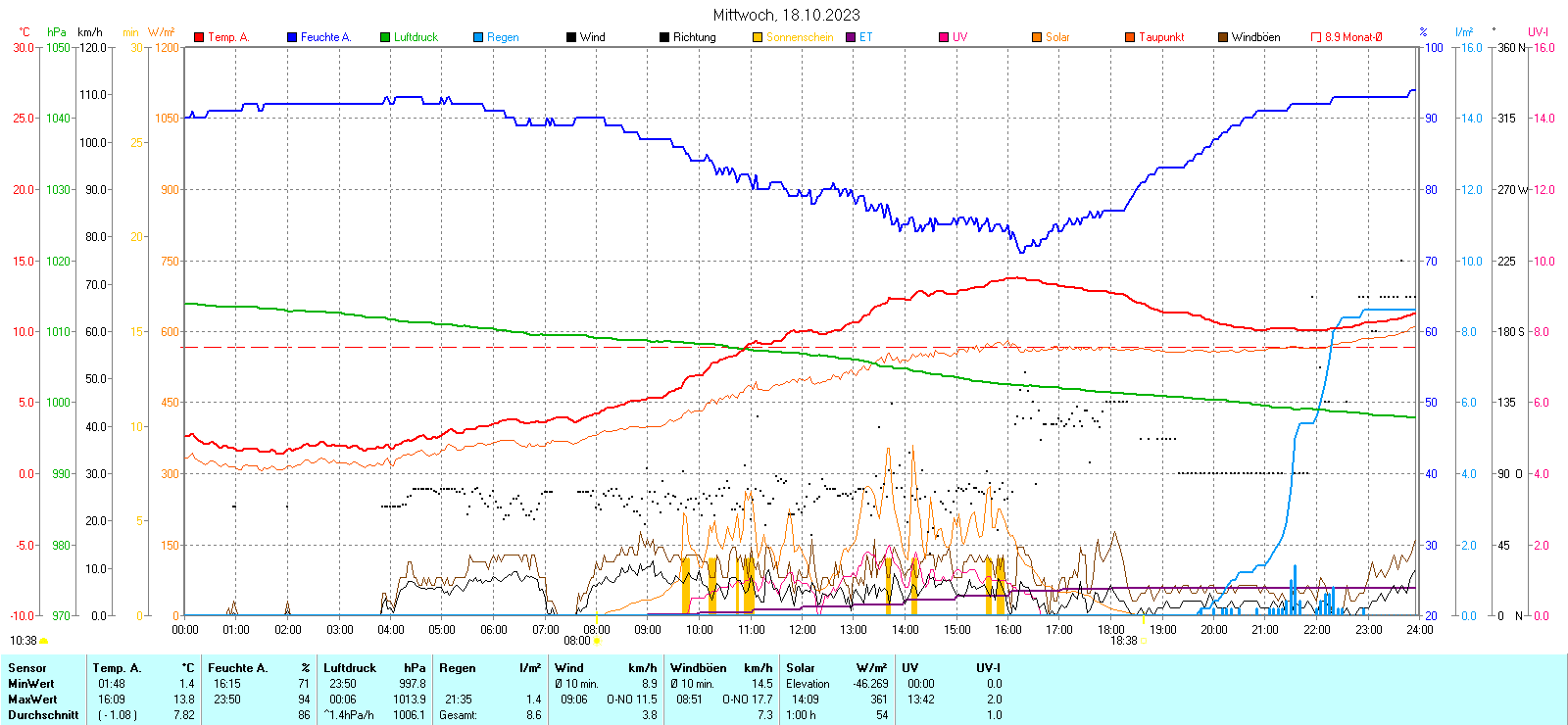Toggle the empty 8.9 Monat-Ø legend box
1568x725 pixels.
(1316, 37)
